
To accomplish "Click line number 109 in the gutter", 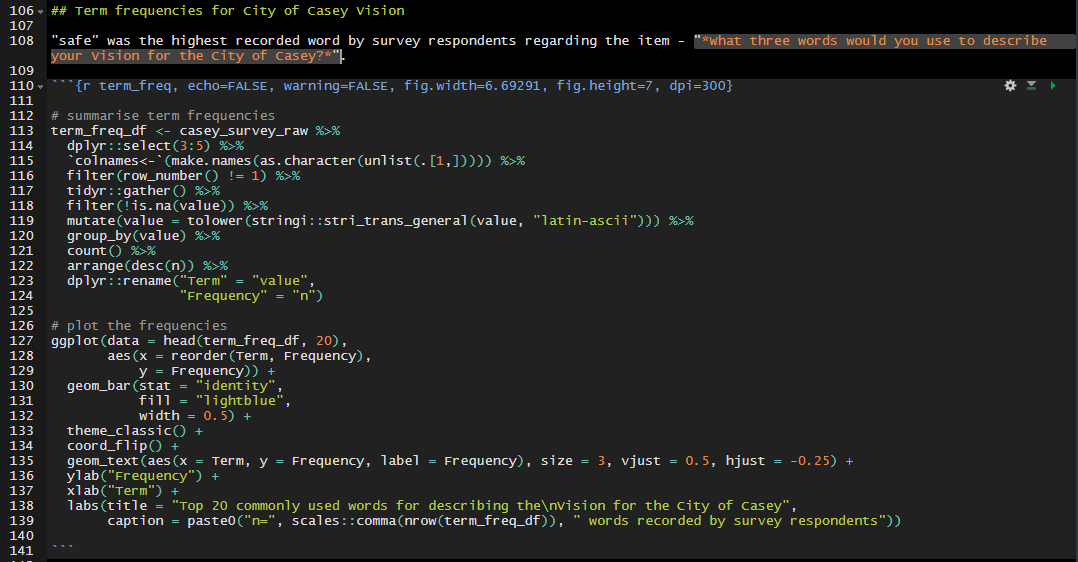I will pos(21,71).
